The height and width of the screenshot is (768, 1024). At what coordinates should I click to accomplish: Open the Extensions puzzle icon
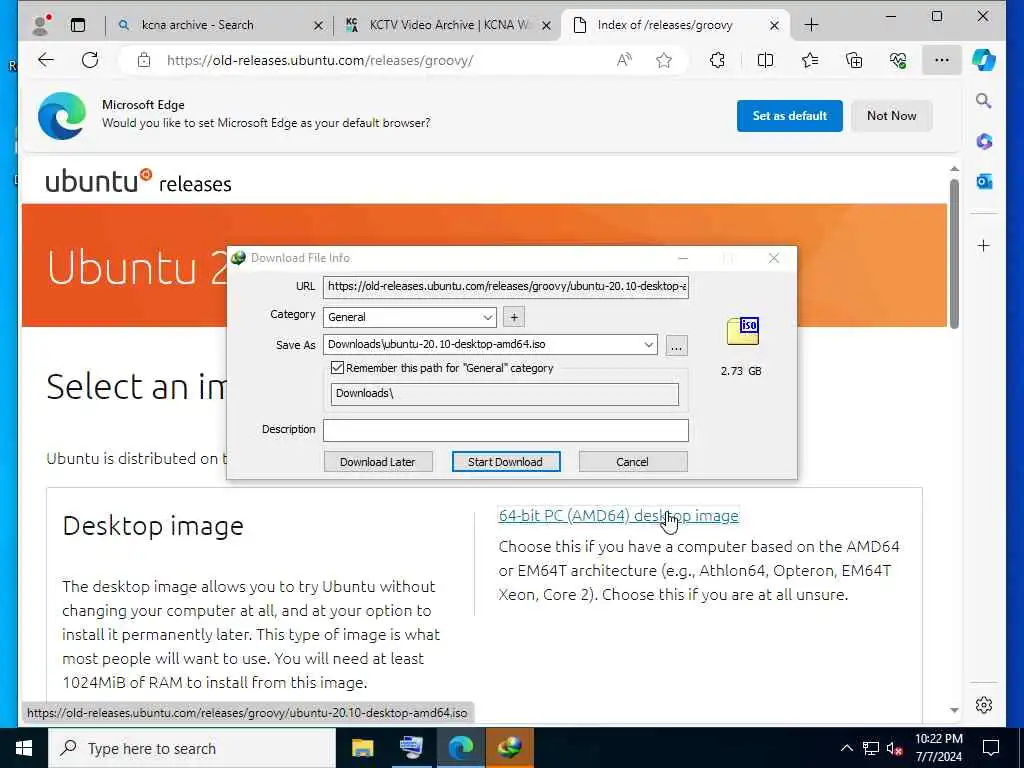point(717,61)
